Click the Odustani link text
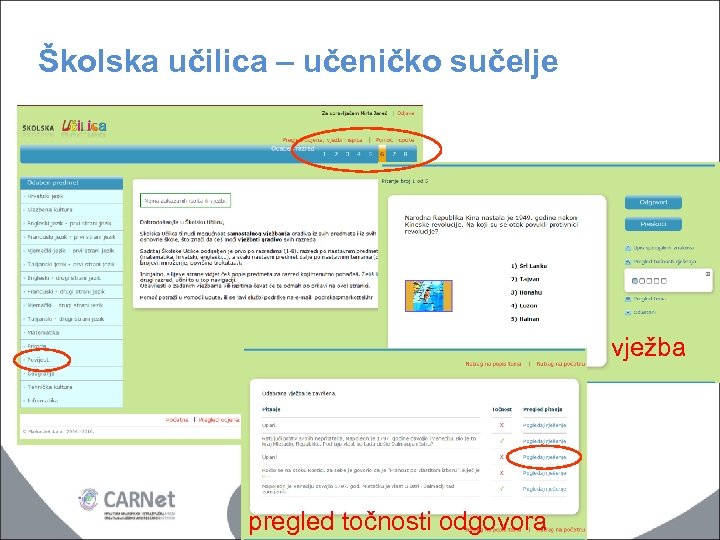Screen dimensions: 720x540 pos(645,312)
